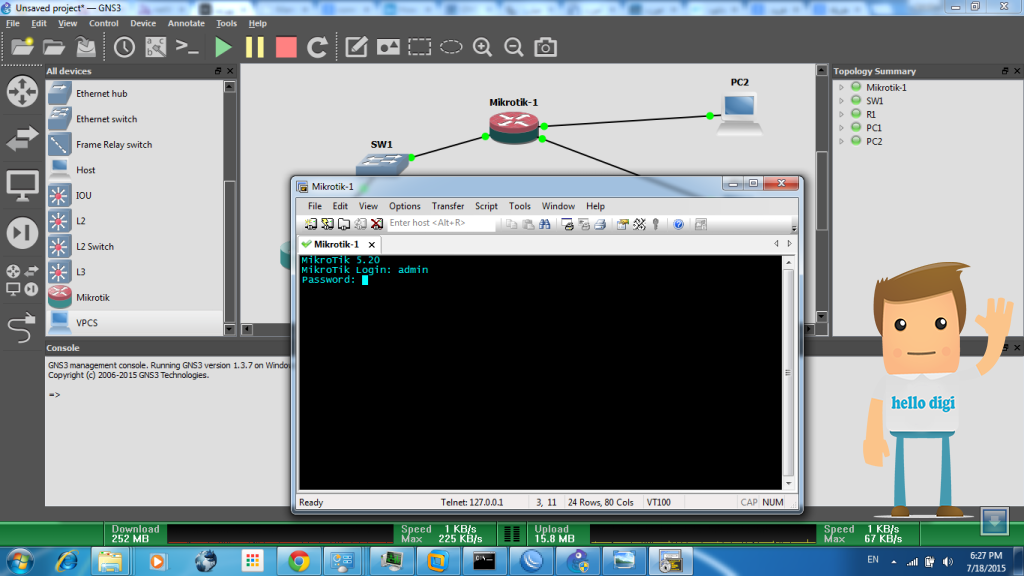Open GNS3 File menu

(x=12, y=23)
